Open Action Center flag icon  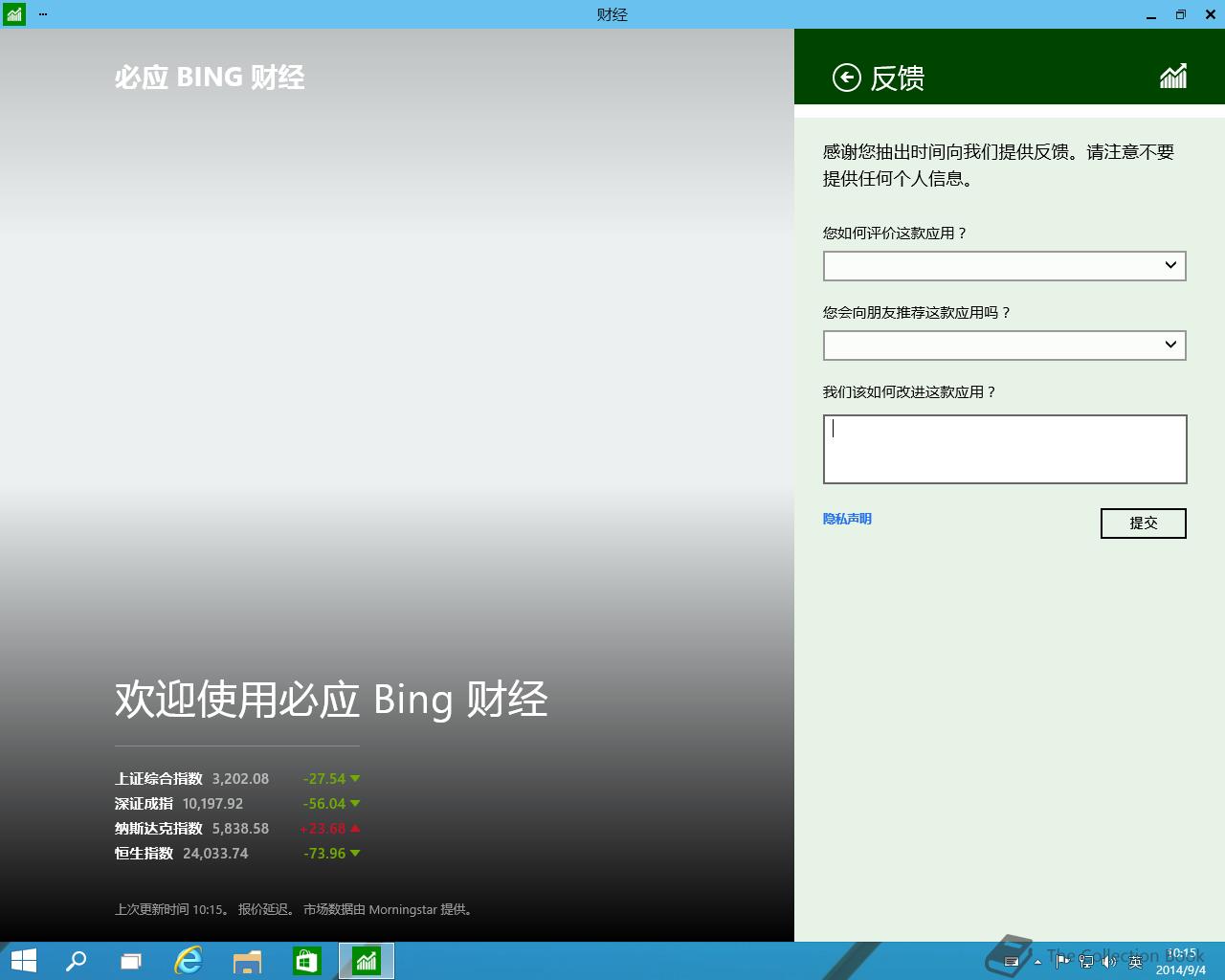[1062, 961]
